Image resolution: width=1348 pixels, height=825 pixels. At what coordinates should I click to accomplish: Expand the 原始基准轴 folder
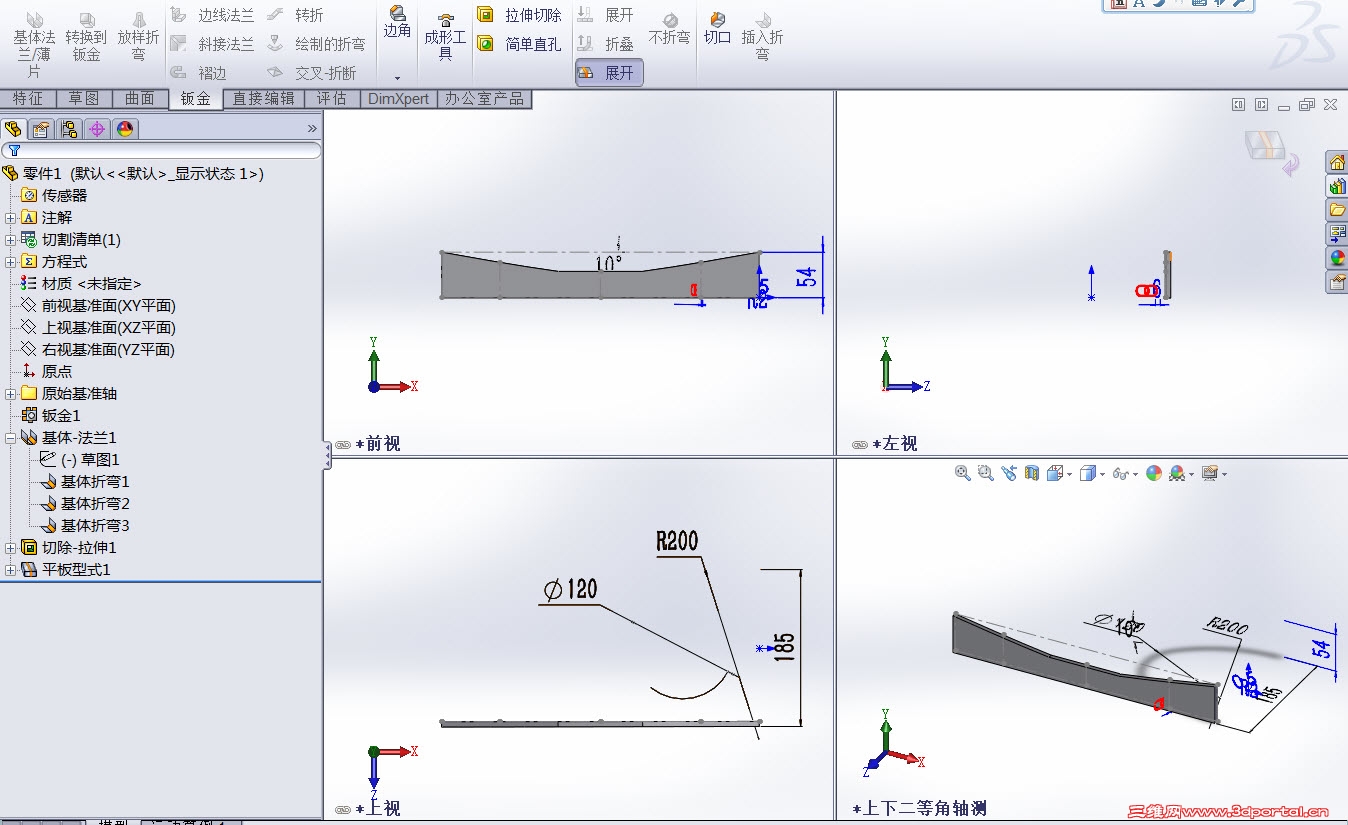click(10, 393)
